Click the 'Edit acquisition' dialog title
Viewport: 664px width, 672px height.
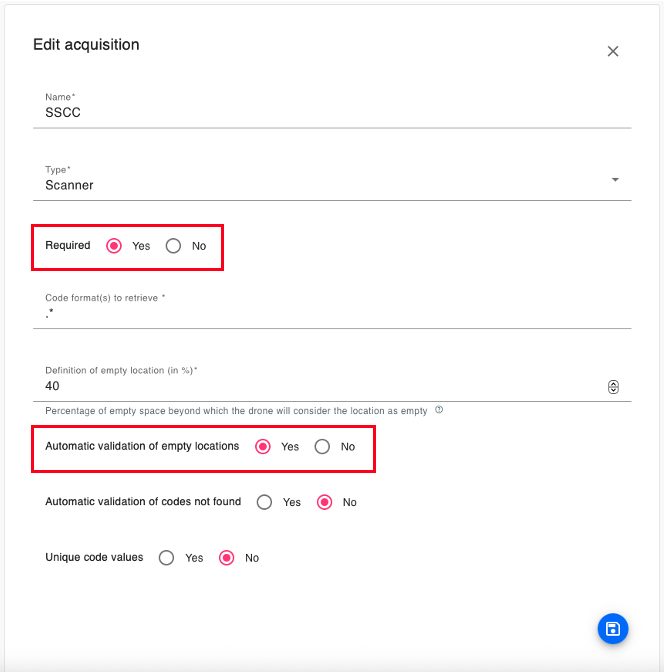point(86,45)
